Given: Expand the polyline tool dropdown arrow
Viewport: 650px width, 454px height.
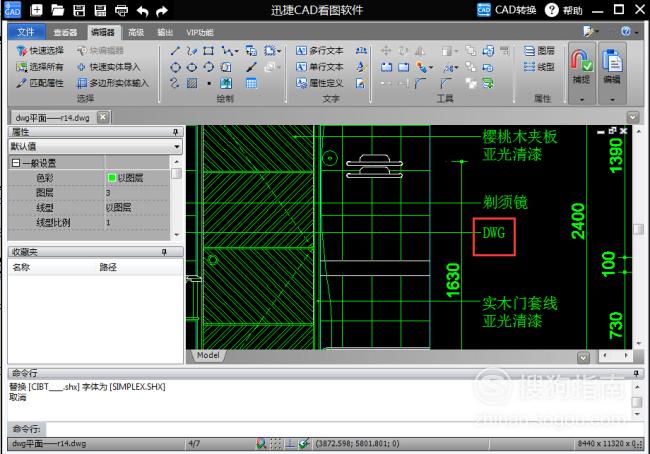Looking at the screenshot, I should click(237, 51).
